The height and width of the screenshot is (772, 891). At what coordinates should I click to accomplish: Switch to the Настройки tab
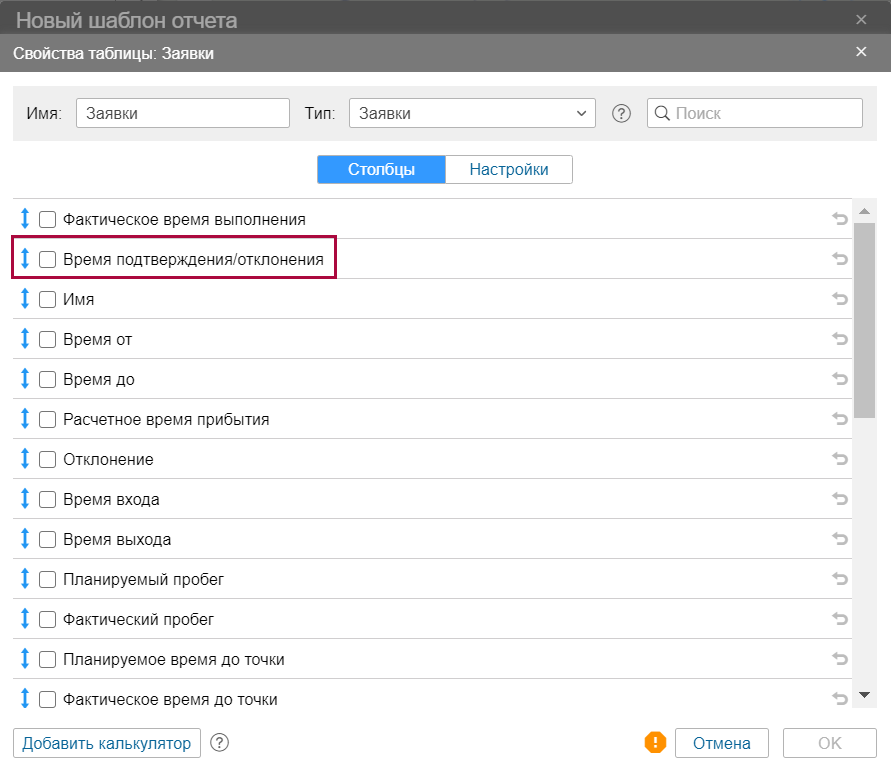(508, 169)
